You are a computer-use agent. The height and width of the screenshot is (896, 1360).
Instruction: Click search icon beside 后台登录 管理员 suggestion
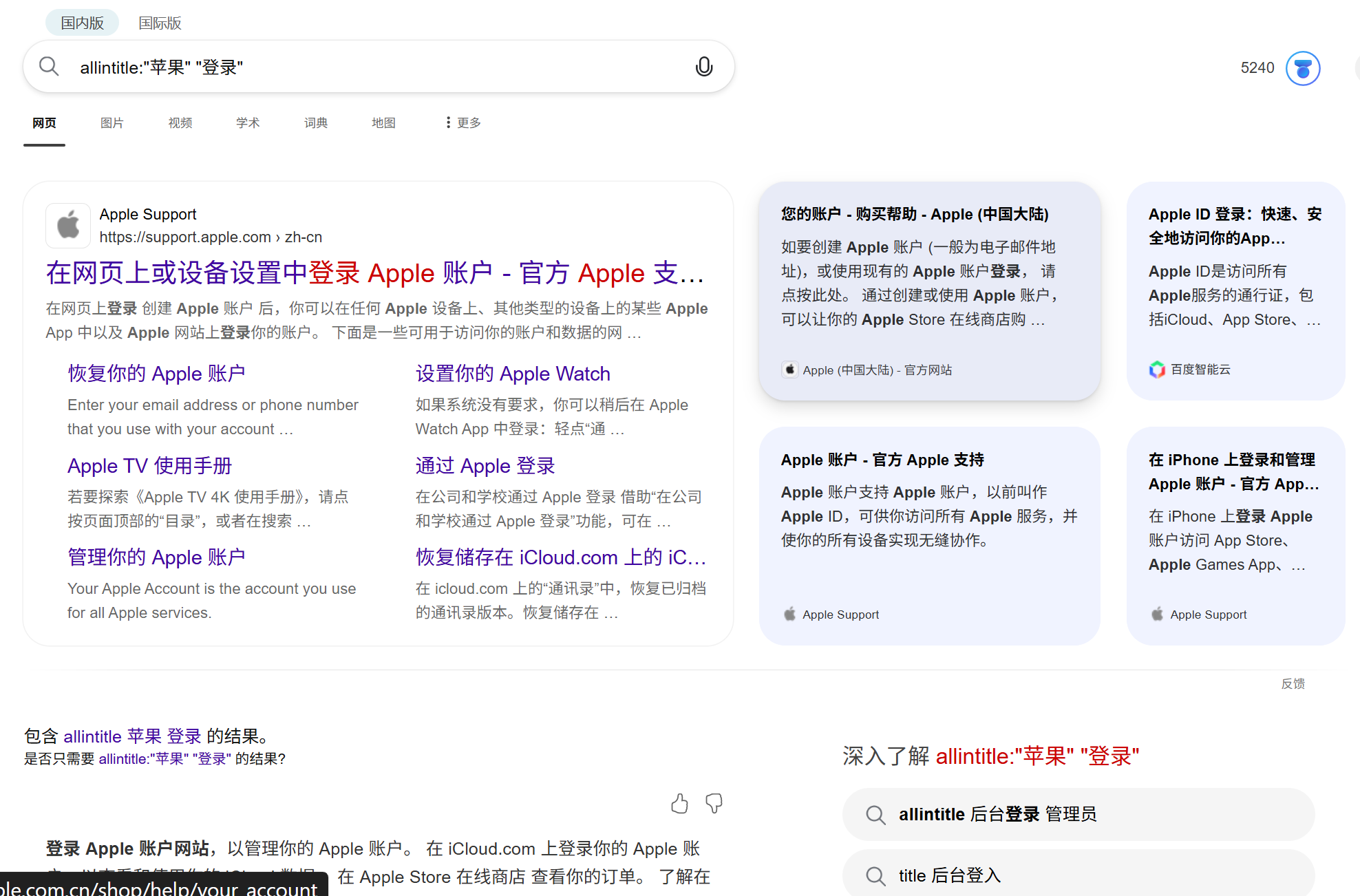(875, 815)
